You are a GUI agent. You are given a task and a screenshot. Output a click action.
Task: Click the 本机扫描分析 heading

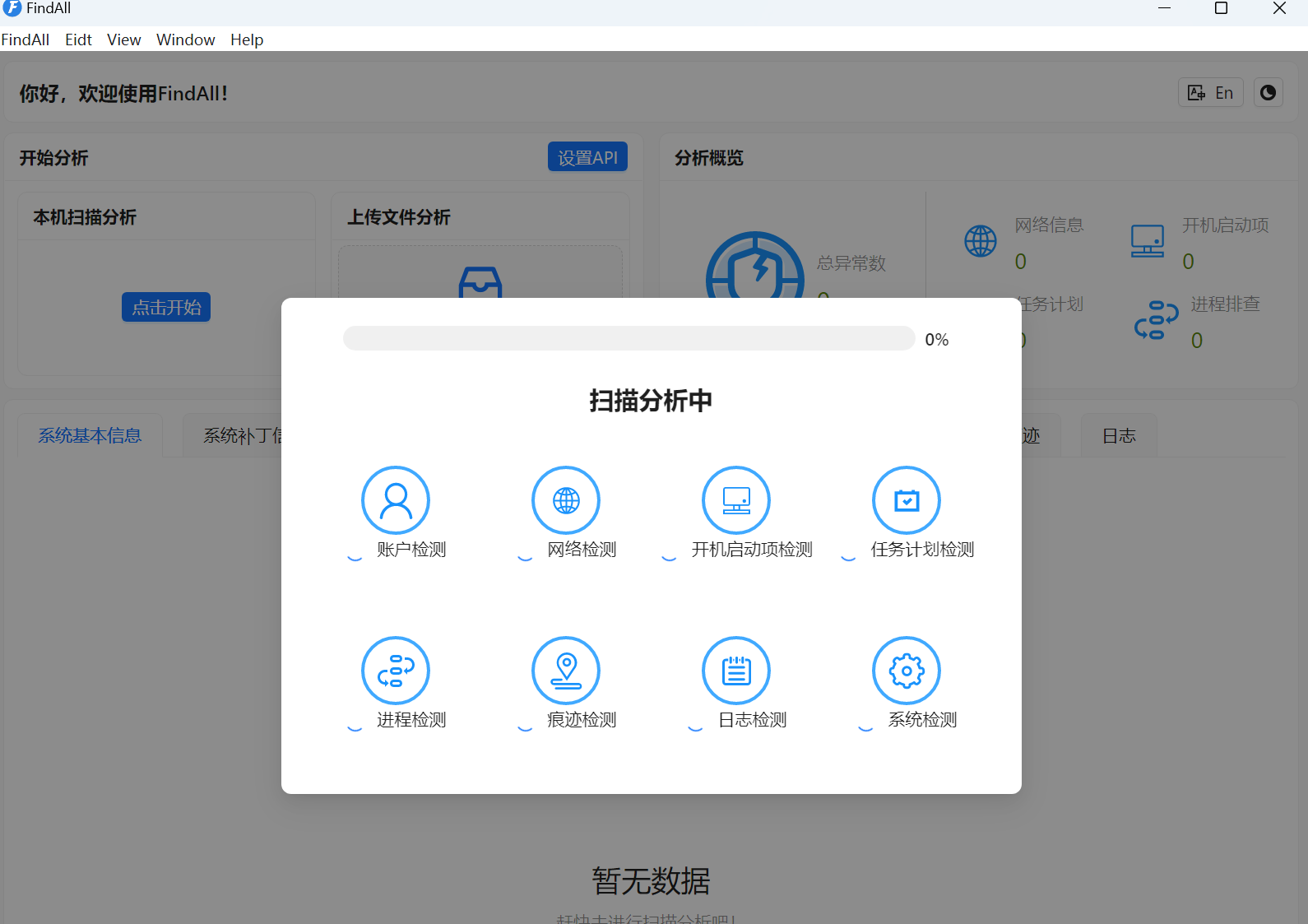click(x=85, y=217)
